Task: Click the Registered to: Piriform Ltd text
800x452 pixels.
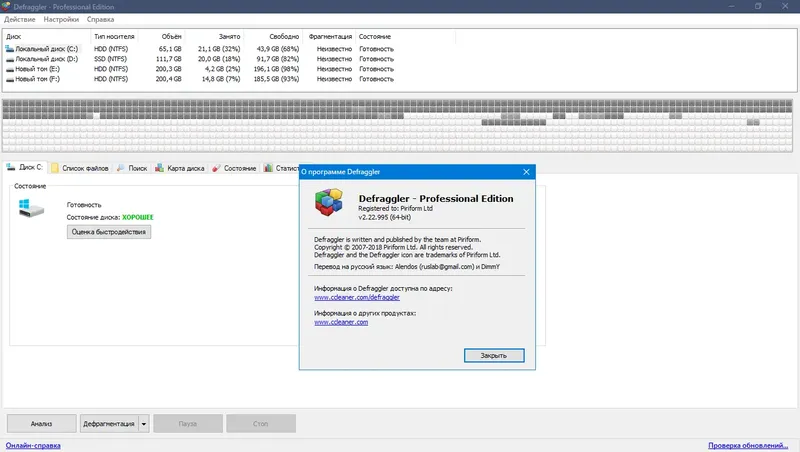Action: coord(395,208)
